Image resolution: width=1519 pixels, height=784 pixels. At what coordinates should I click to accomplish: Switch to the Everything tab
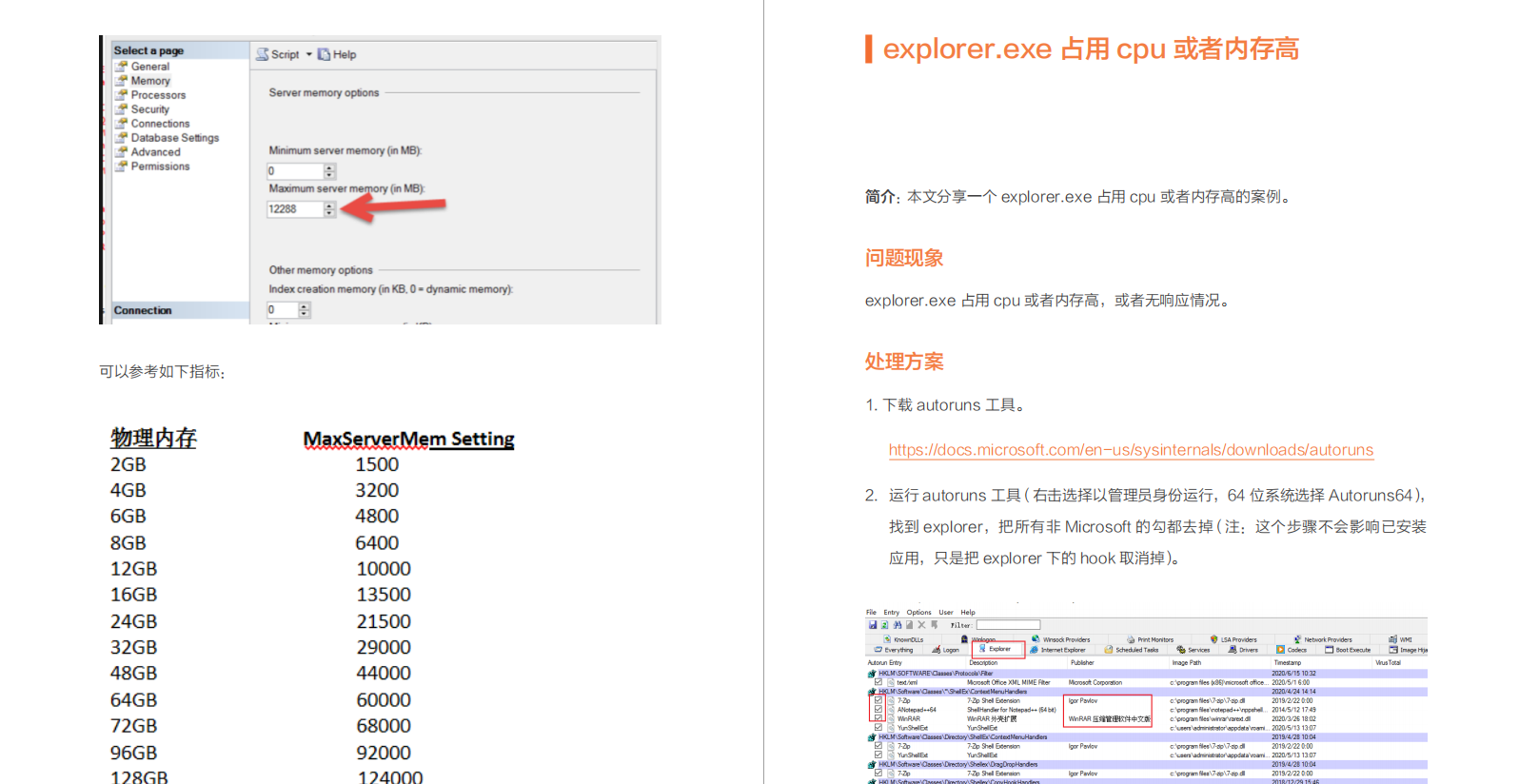[894, 650]
